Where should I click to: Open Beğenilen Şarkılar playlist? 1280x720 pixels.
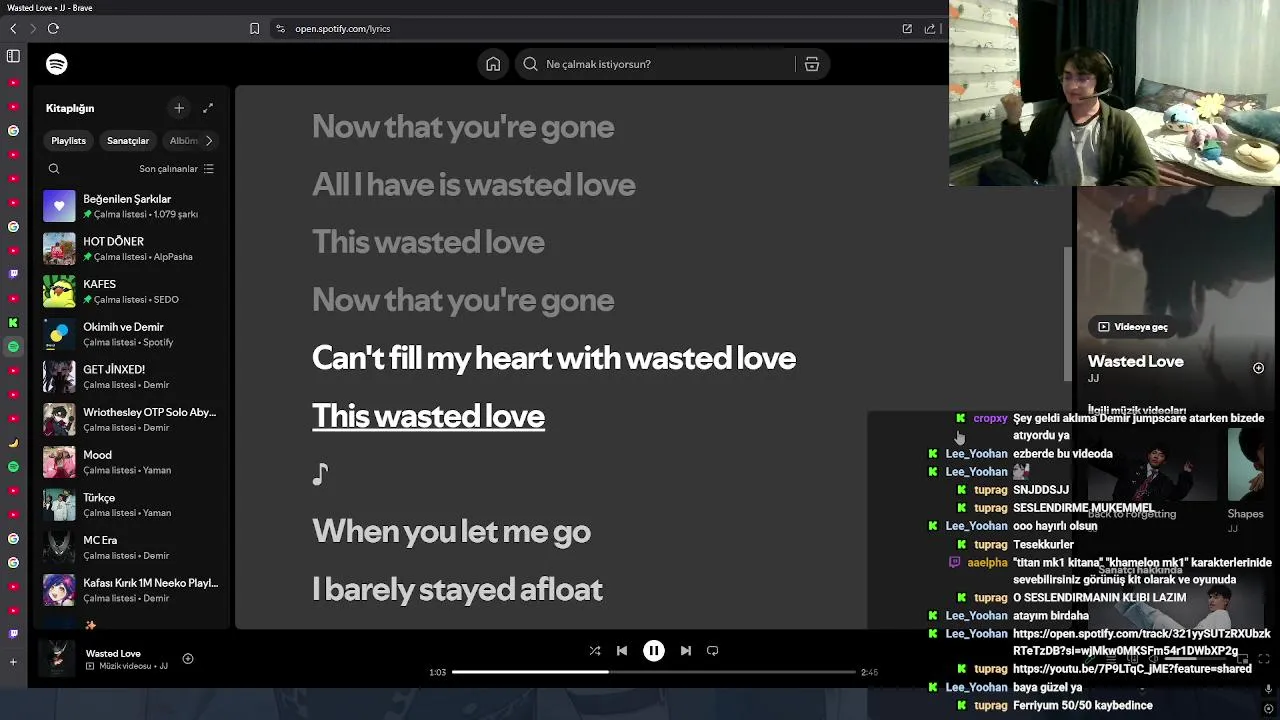coord(130,206)
